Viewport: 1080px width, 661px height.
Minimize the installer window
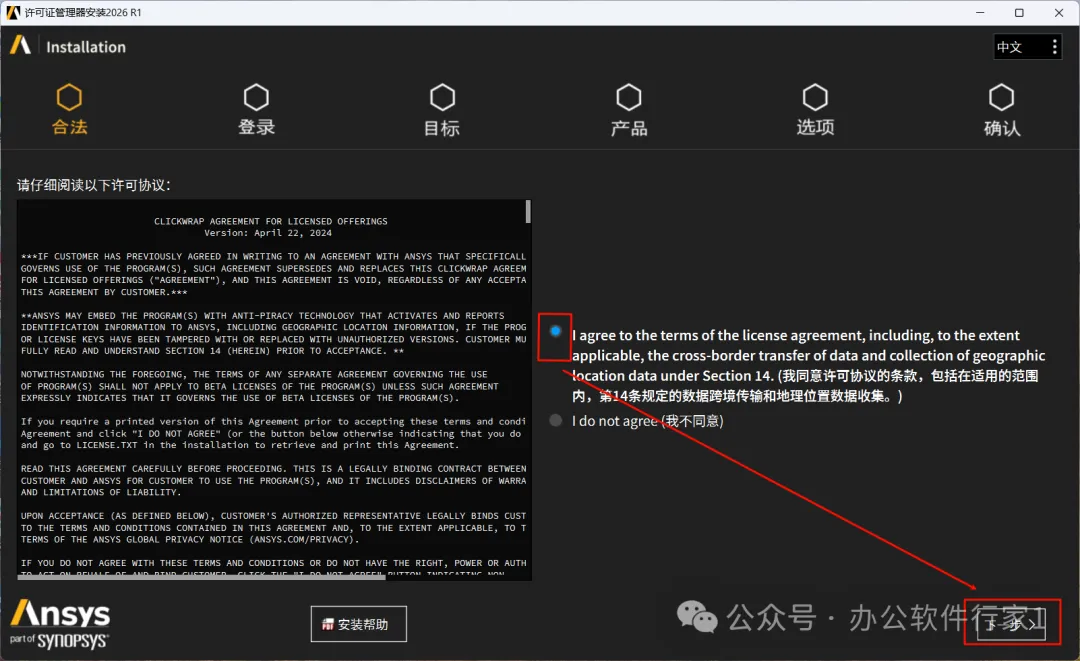(980, 12)
